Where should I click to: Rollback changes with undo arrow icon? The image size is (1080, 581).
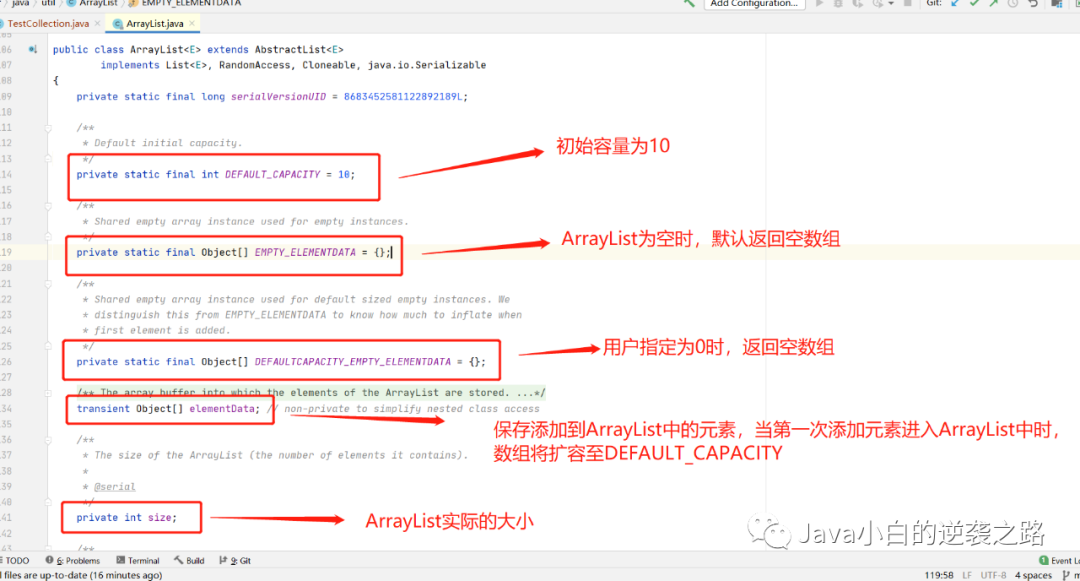click(x=1032, y=3)
